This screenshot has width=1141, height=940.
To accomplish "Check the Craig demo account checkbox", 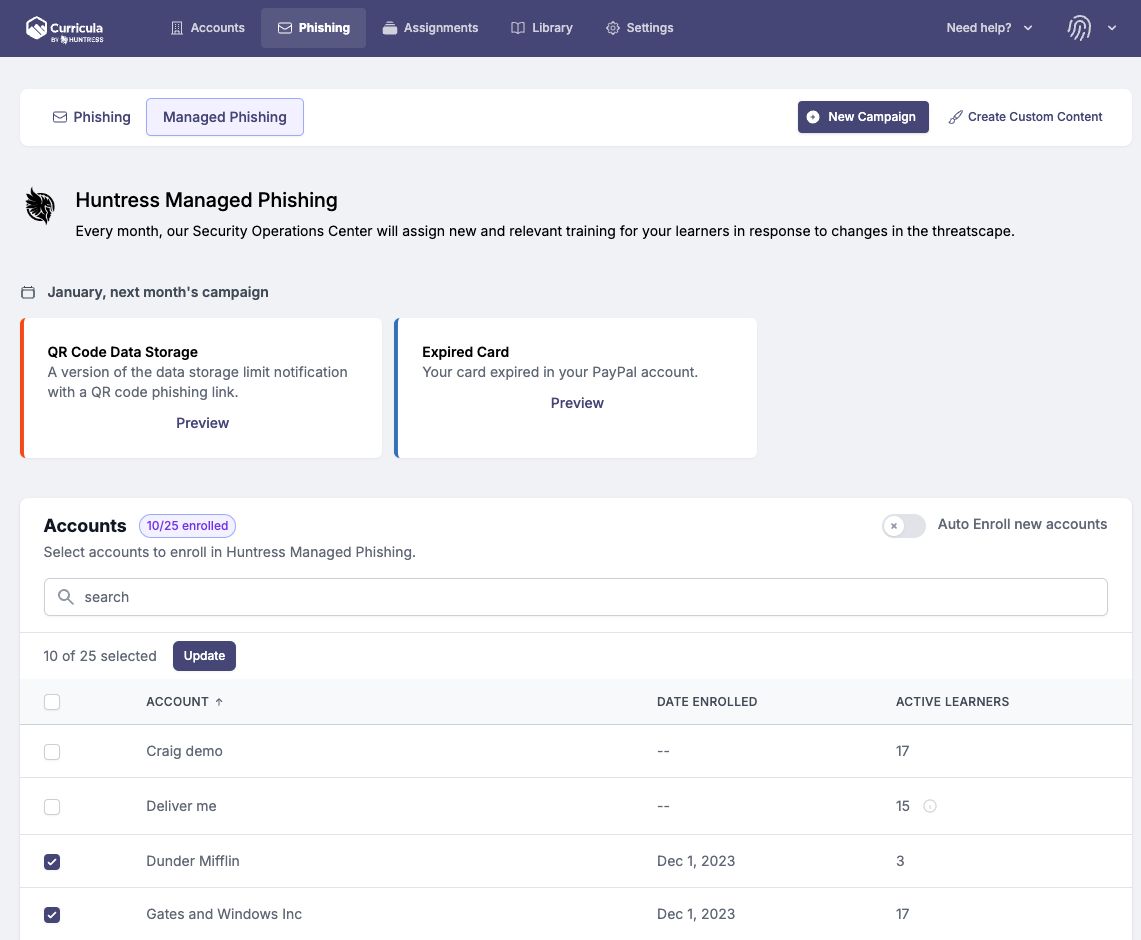I will click(x=52, y=752).
